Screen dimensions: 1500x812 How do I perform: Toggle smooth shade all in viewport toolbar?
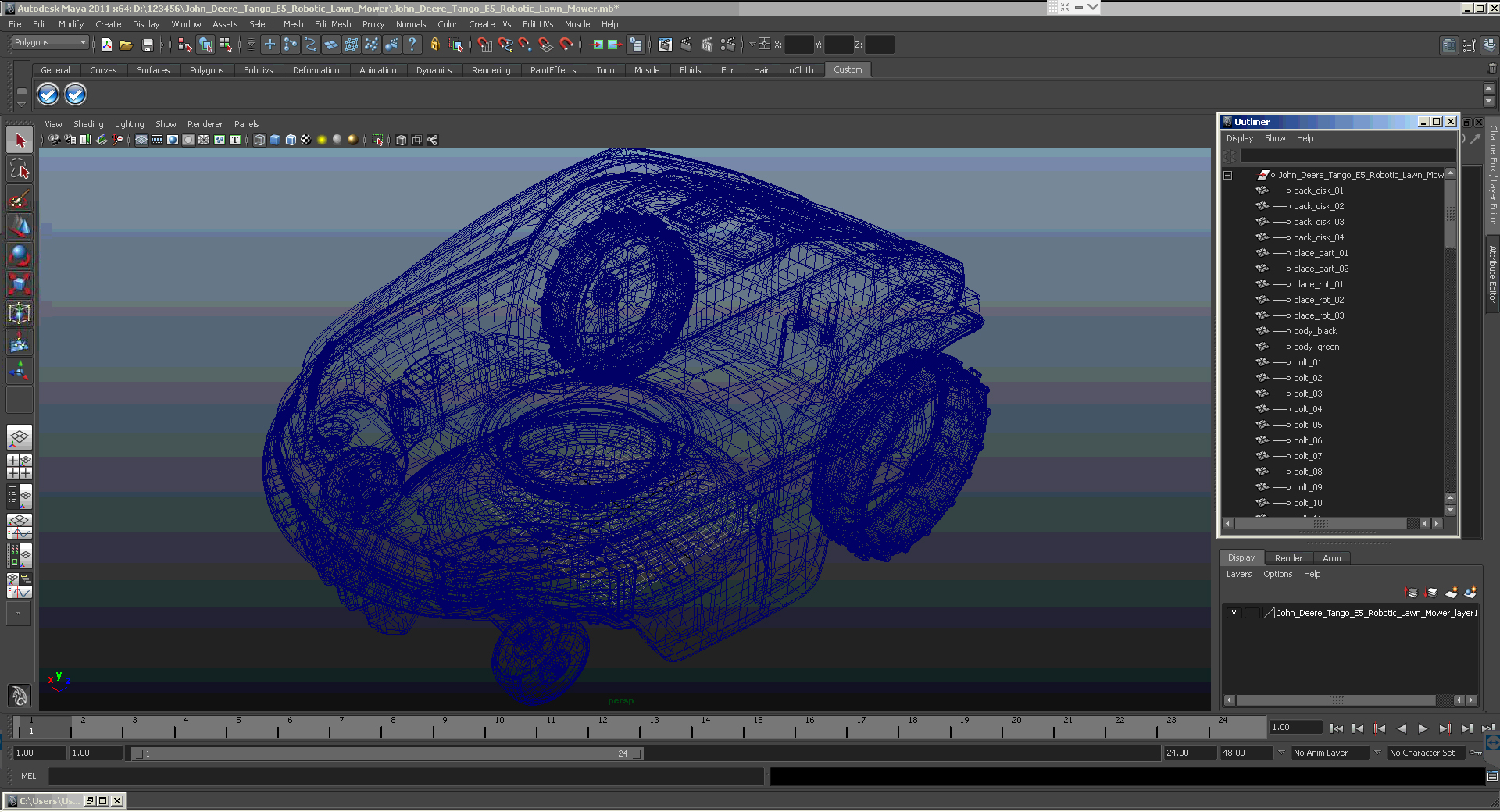(x=275, y=141)
